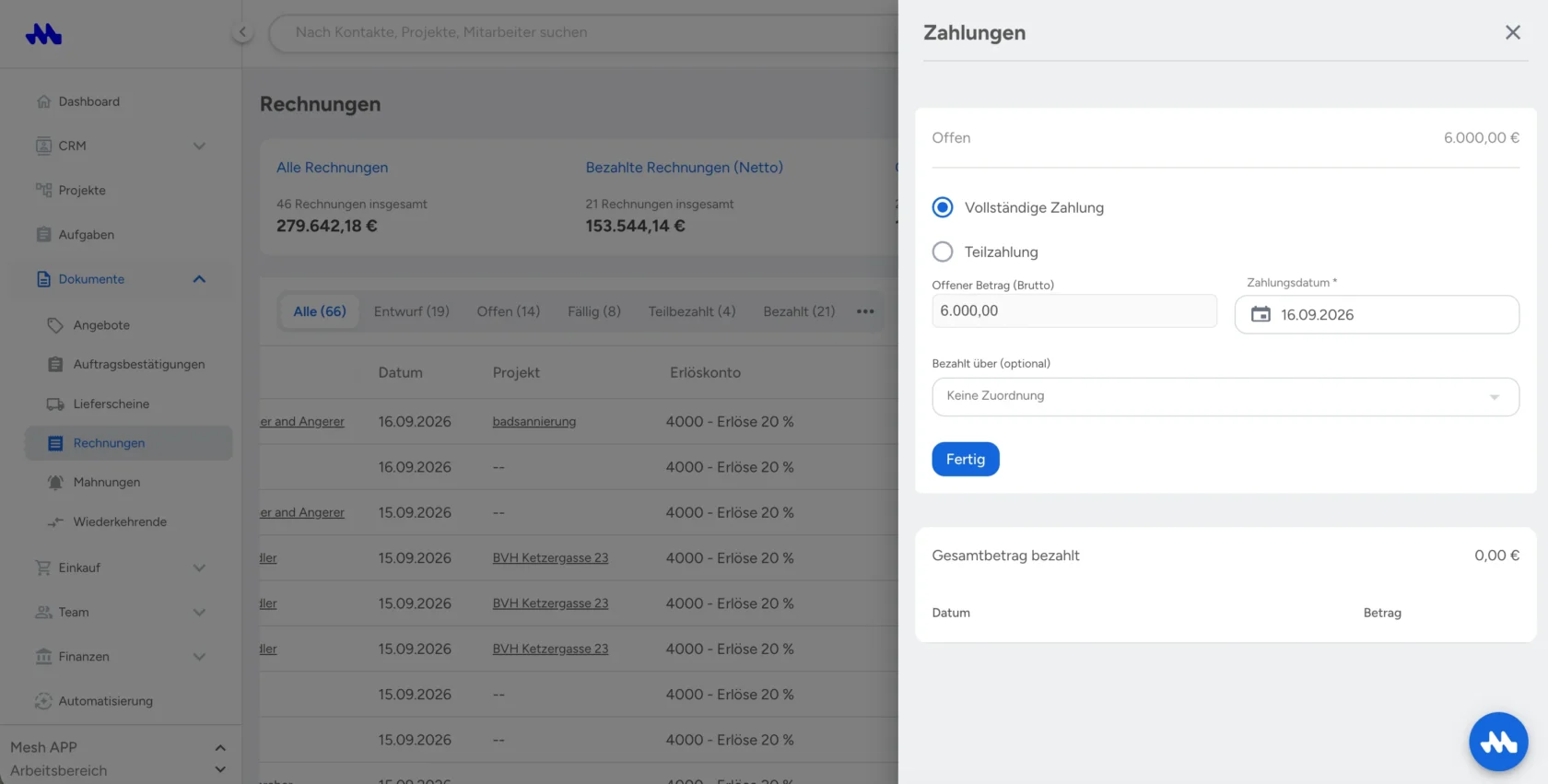
Task: Switch to the Entwurf (19) tab
Action: pyautogui.click(x=412, y=311)
